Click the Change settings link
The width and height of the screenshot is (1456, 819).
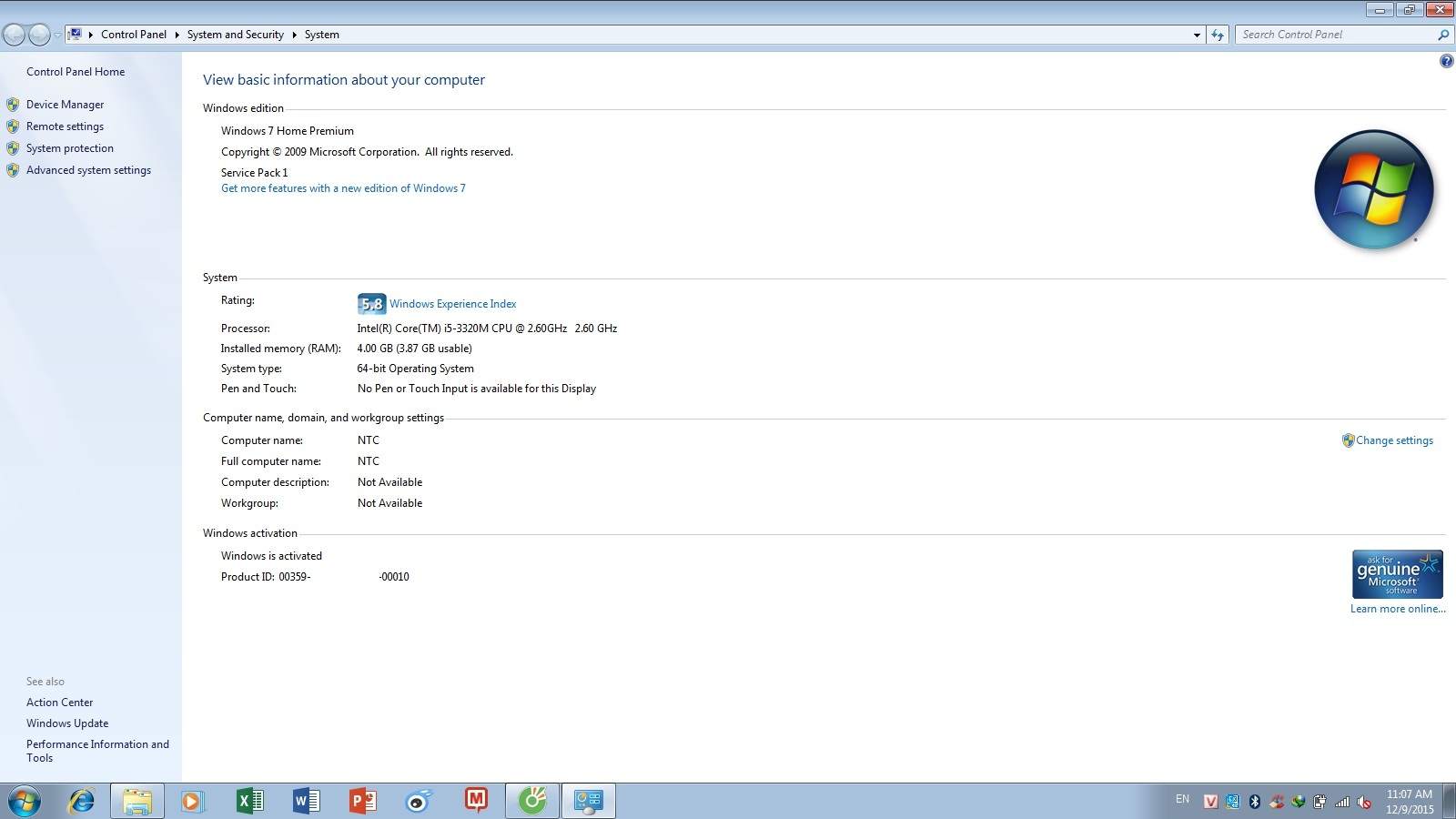1394,440
